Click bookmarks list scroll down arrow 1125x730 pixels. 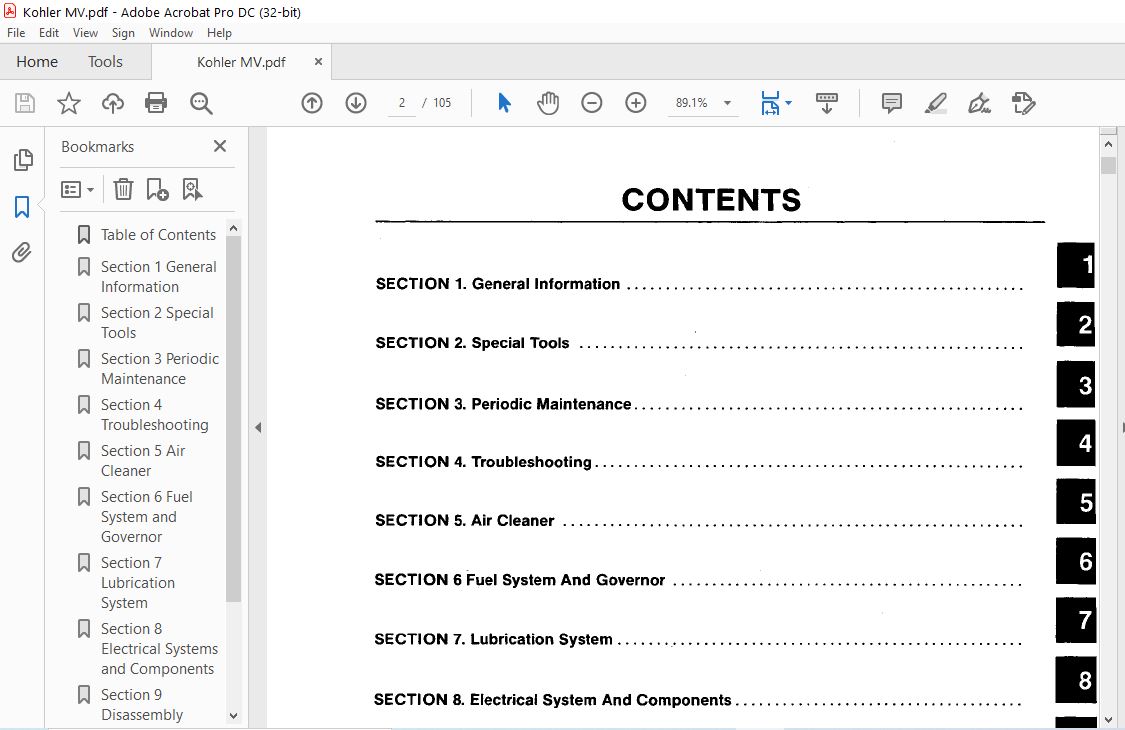pyautogui.click(x=233, y=716)
